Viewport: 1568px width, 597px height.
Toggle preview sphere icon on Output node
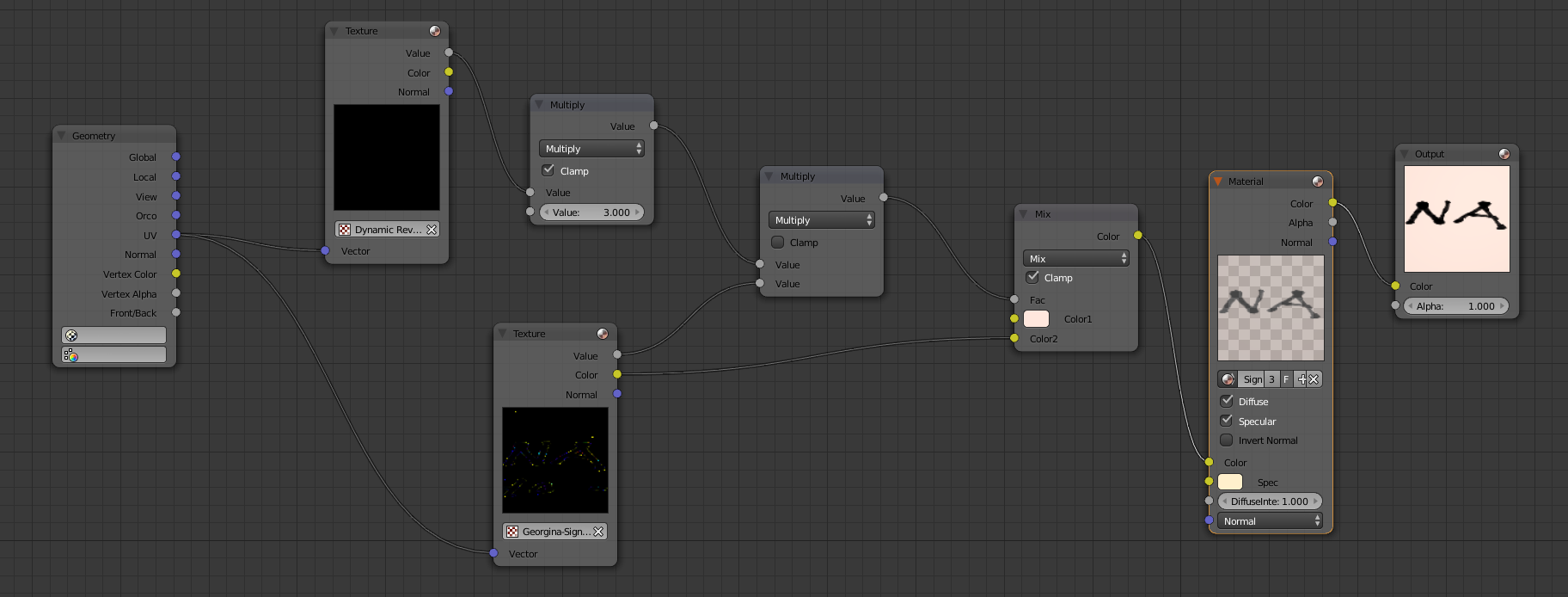coord(1504,154)
